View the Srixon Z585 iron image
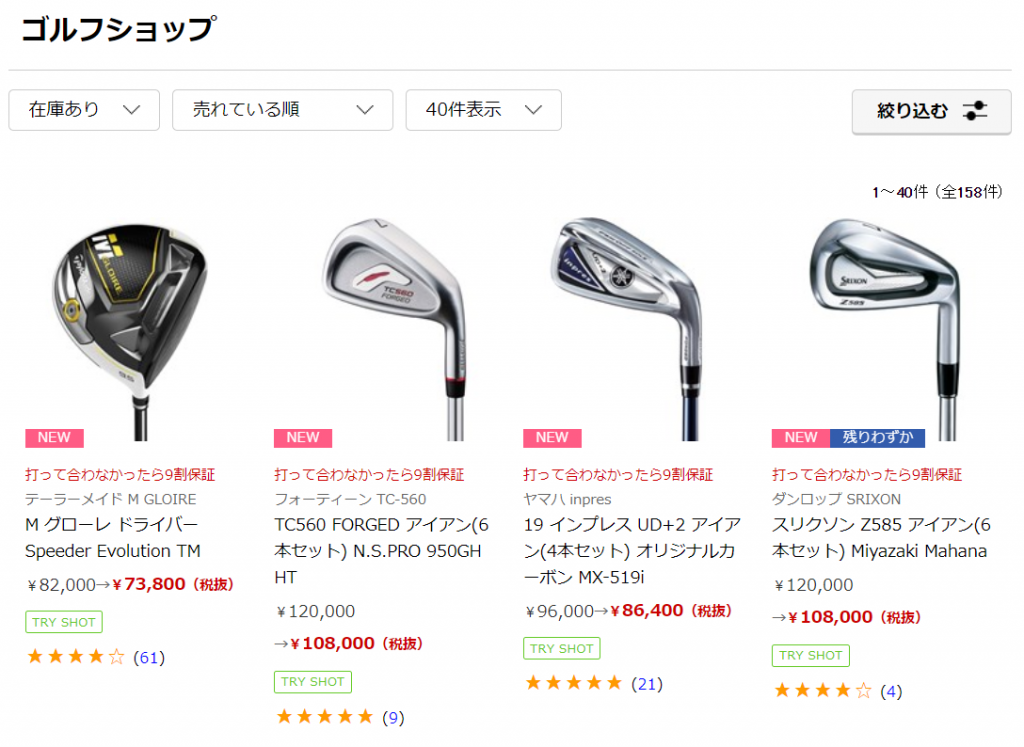Viewport: 1024px width, 747px height. click(888, 328)
